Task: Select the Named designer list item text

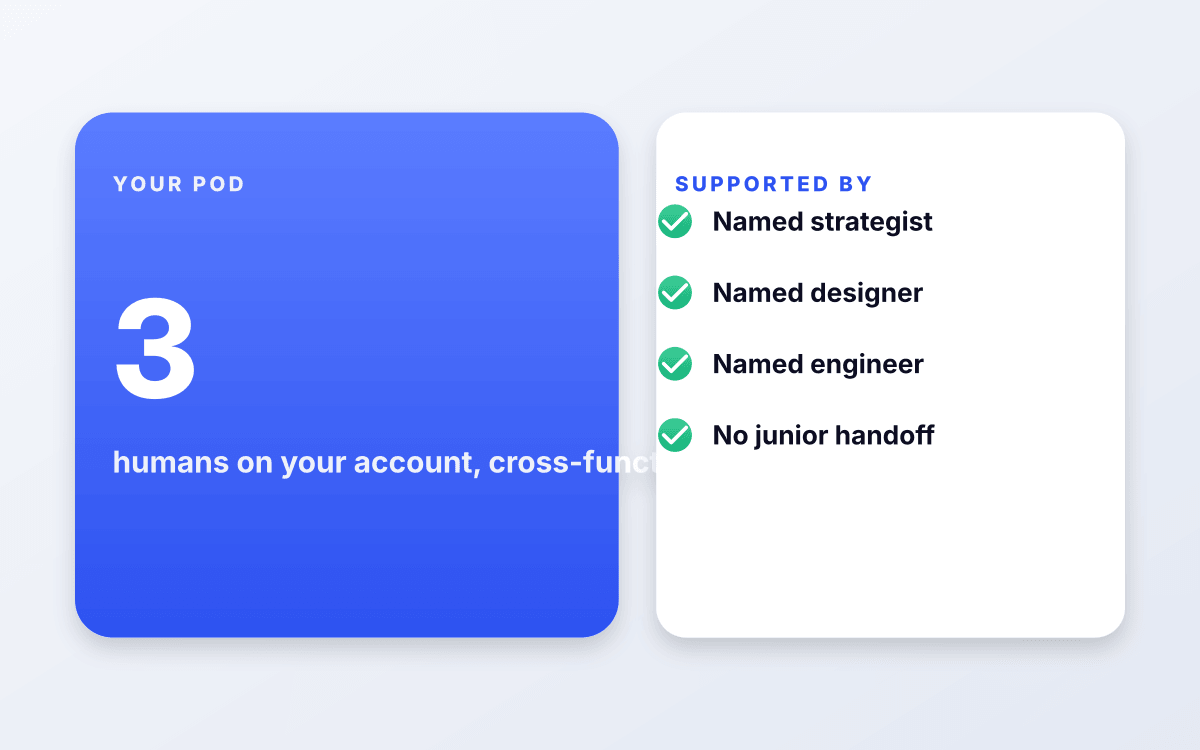Action: tap(817, 293)
